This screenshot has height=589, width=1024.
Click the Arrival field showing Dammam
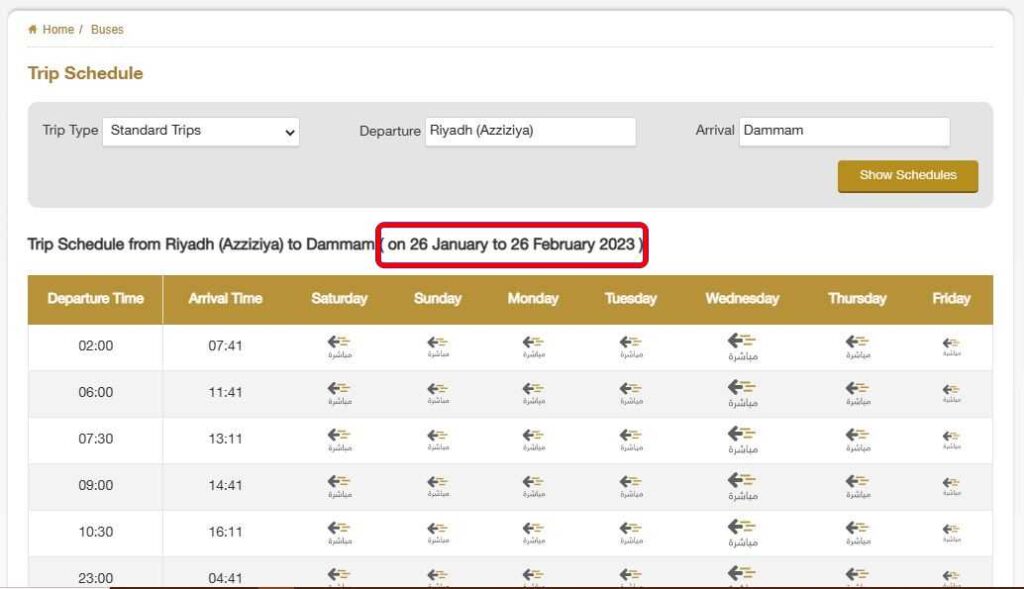point(845,131)
